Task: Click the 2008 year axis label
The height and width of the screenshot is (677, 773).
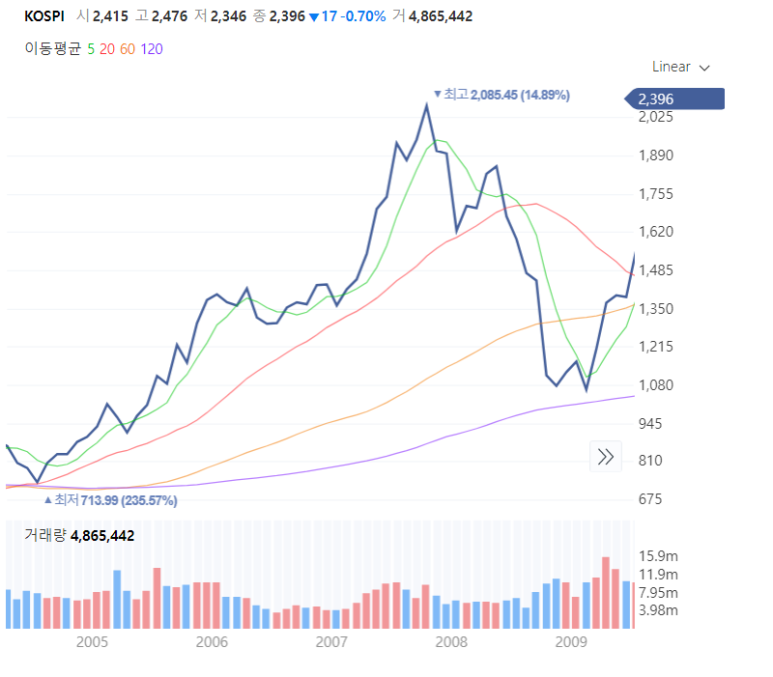Action: [x=451, y=642]
